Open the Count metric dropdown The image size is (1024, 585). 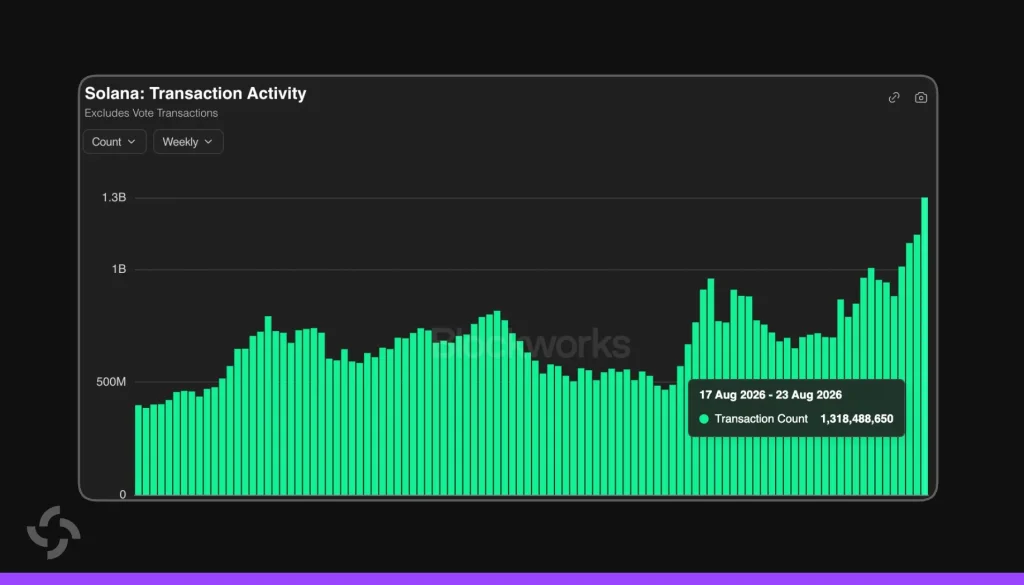coord(114,142)
